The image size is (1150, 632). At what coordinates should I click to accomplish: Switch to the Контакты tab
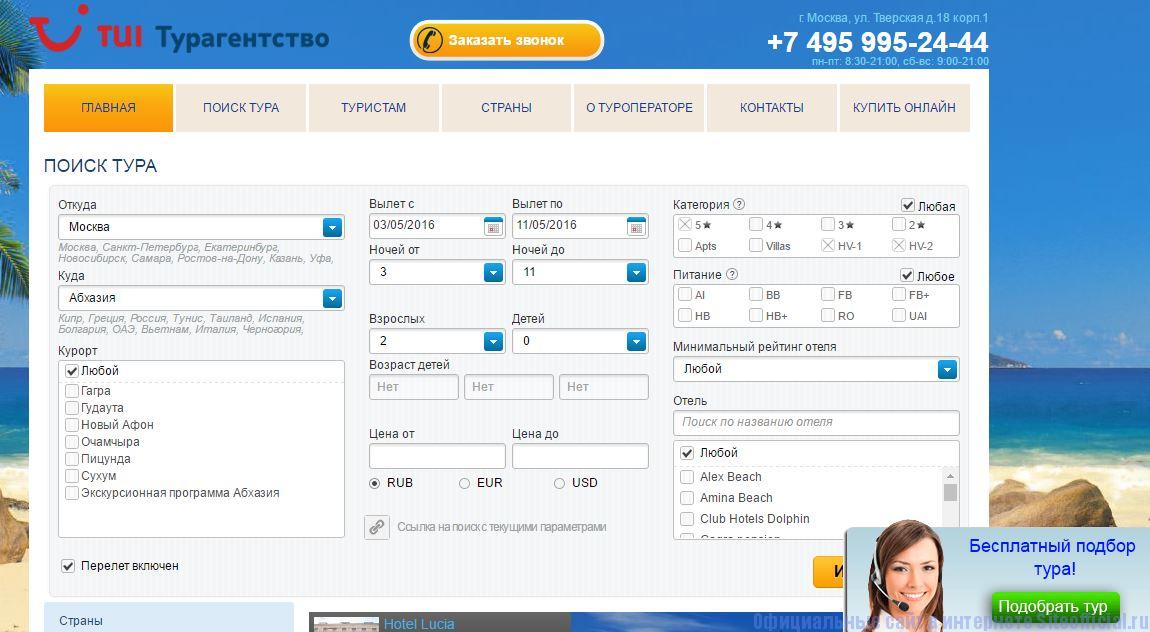coord(771,108)
